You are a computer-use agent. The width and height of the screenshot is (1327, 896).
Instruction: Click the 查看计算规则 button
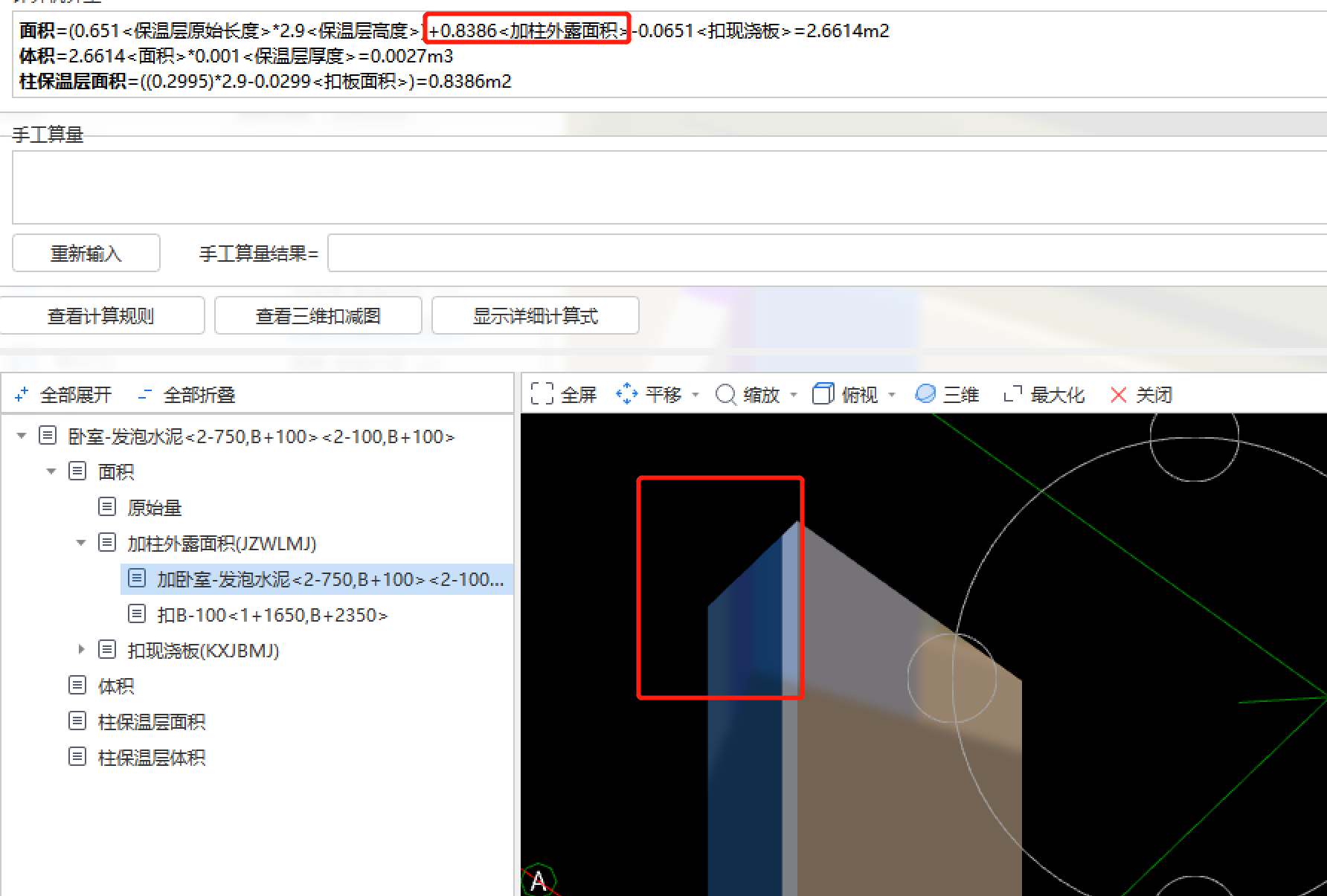[x=102, y=316]
